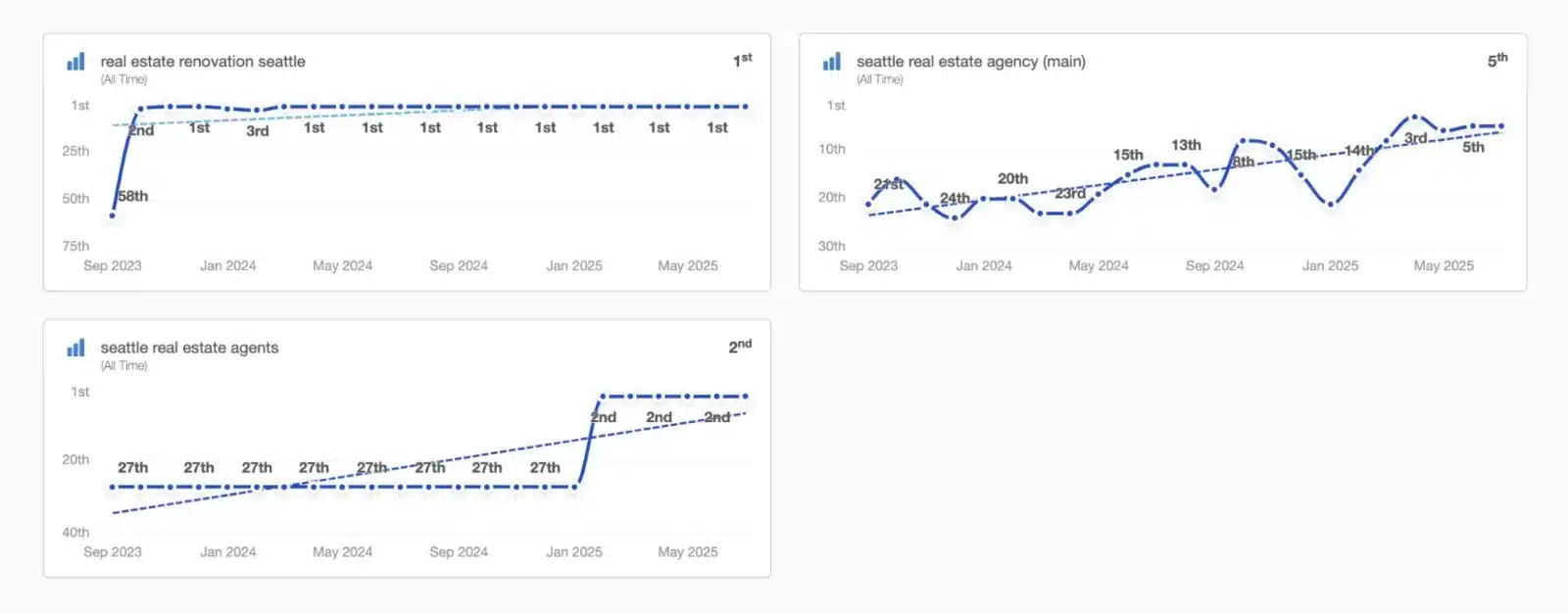The height and width of the screenshot is (613, 1568).
Task: Click "(All Time)" under real estate renovation seattle
Action: [123, 79]
